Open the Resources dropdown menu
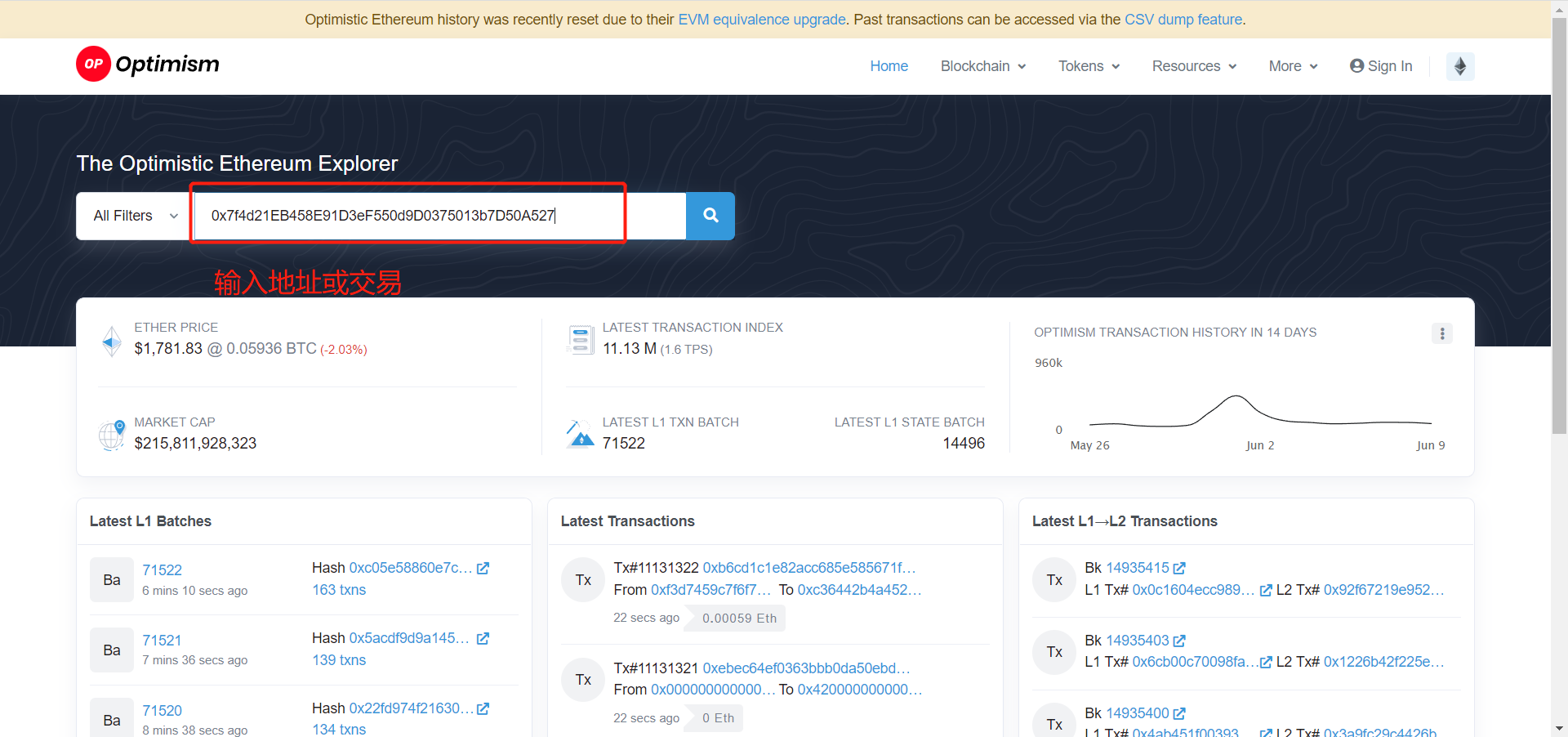Image resolution: width=1568 pixels, height=737 pixels. point(1194,66)
